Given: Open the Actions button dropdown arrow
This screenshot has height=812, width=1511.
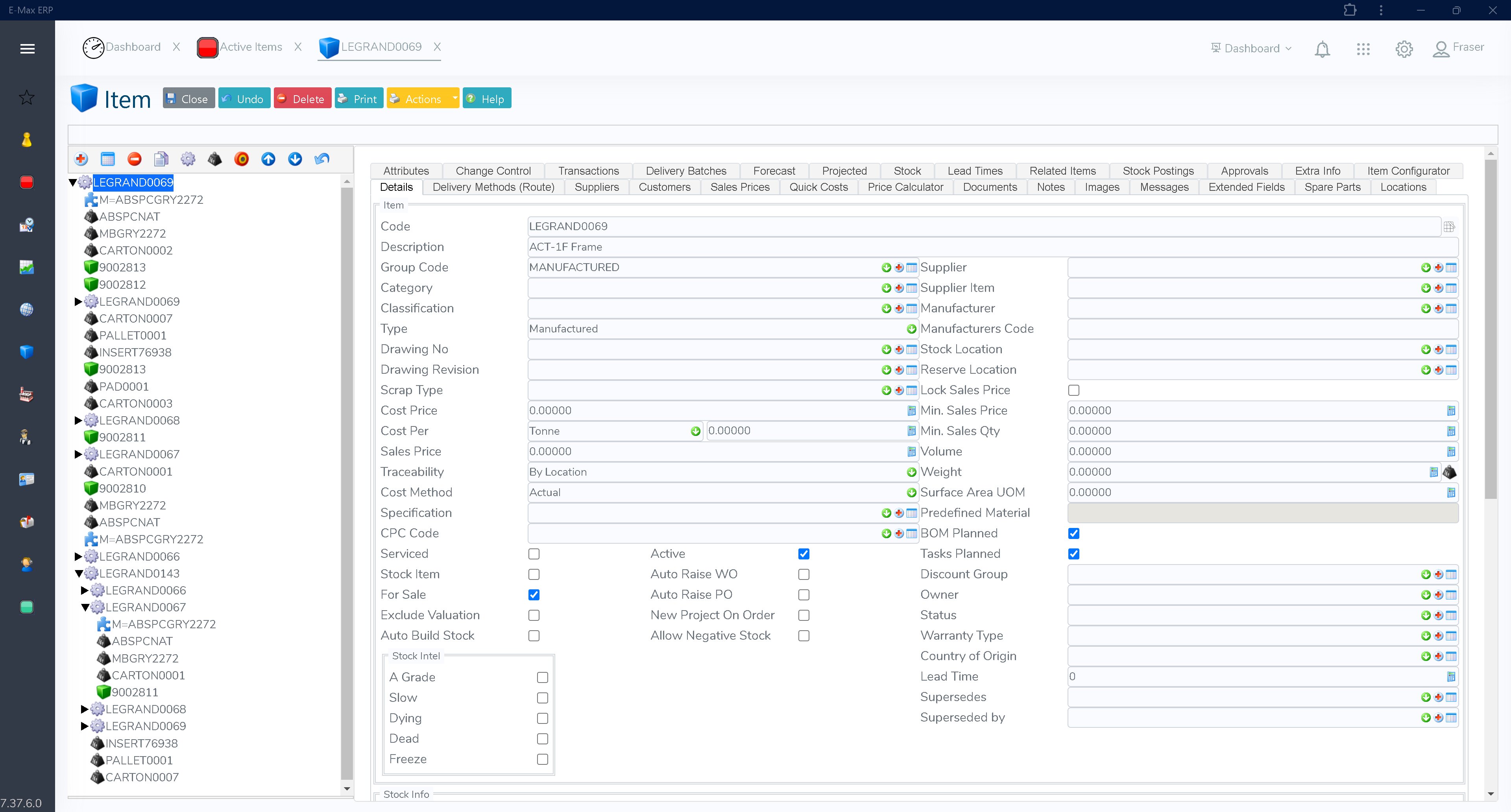Looking at the screenshot, I should tap(454, 98).
